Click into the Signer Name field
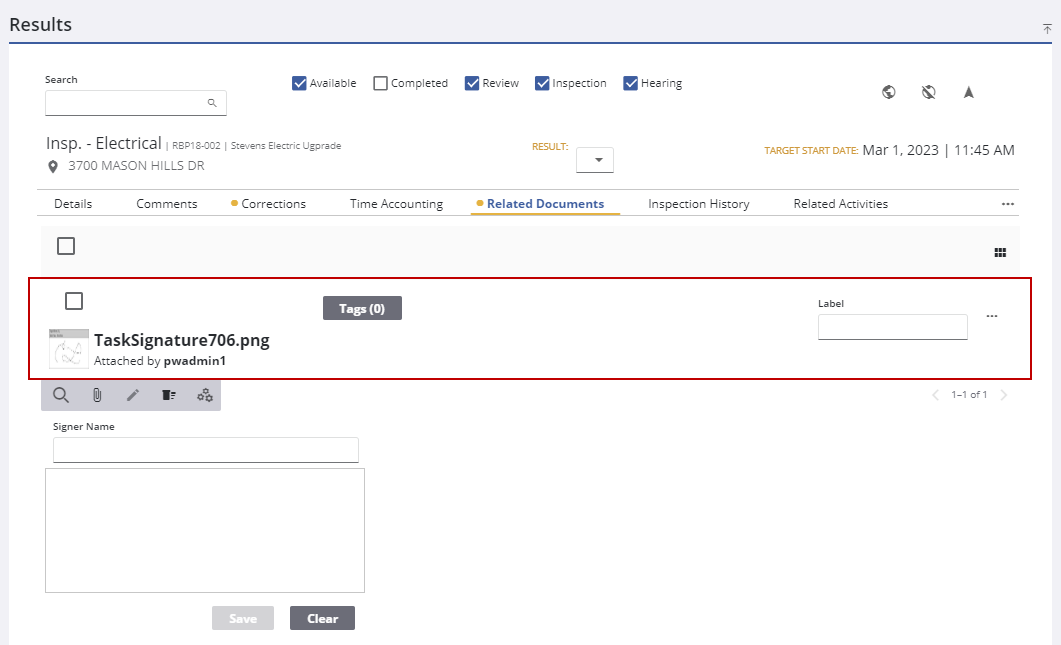Screen dimensions: 1061x645 [x=205, y=450]
